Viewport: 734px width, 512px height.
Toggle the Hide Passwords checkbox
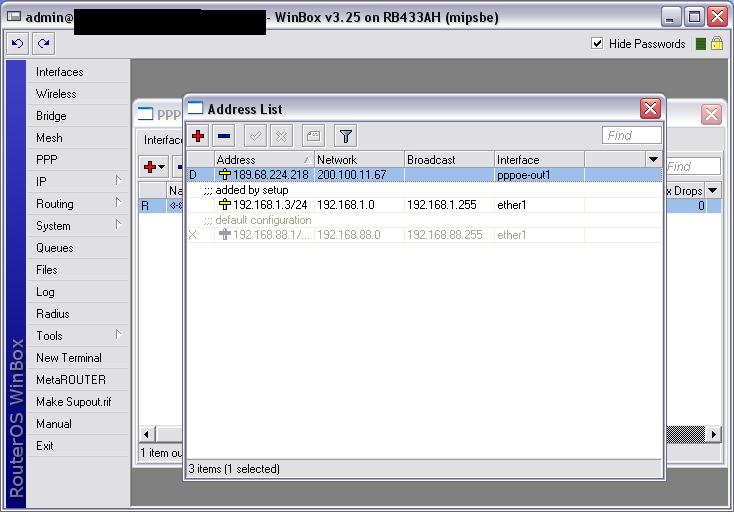[597, 44]
